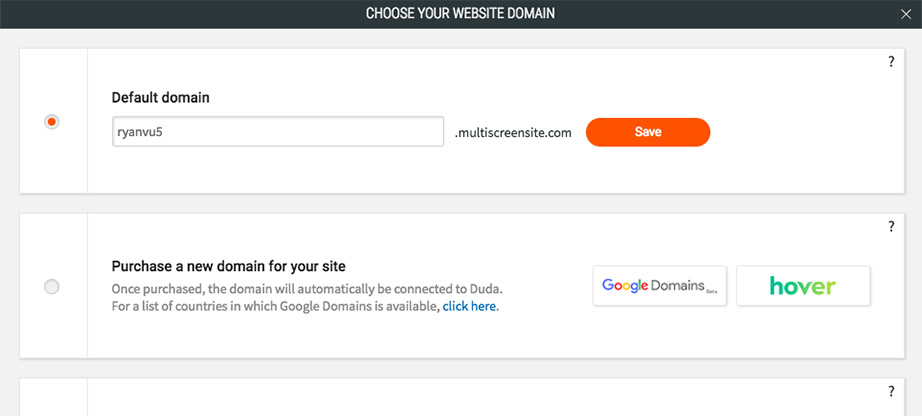Close the Choose Your Website Domain dialog
922x416 pixels.
coord(905,14)
